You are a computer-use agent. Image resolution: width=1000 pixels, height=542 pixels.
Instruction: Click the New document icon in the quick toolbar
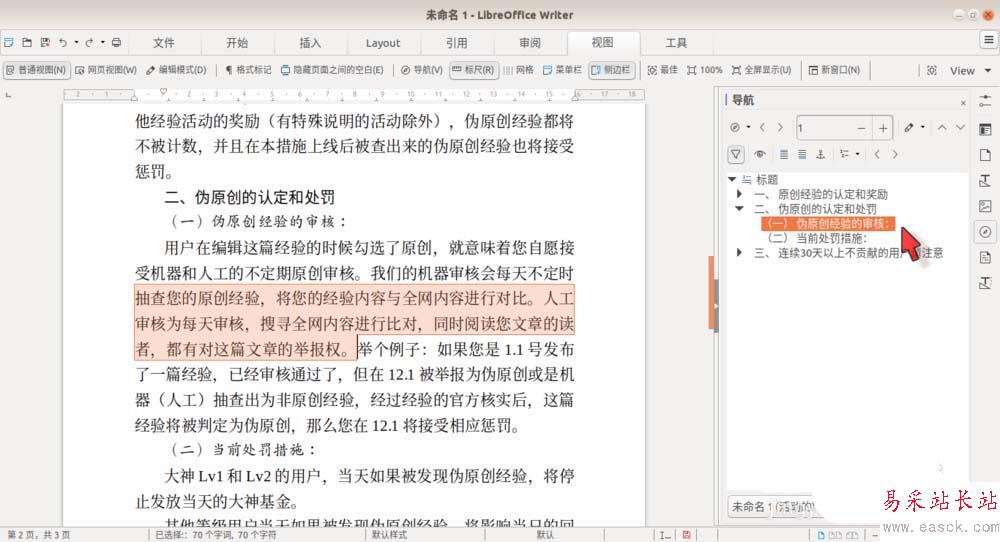click(x=9, y=43)
